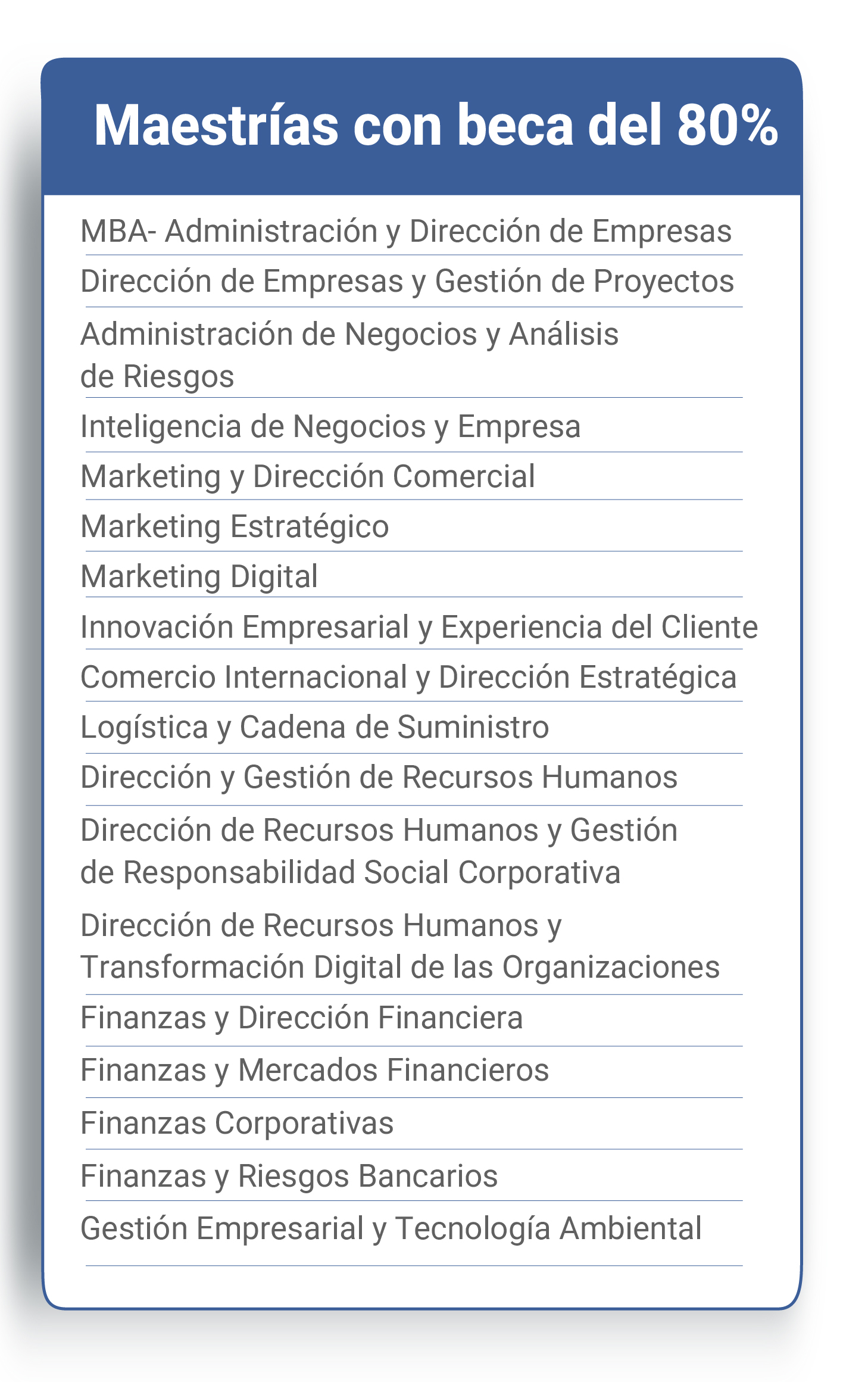Open the Marketing Digital program

tap(199, 576)
